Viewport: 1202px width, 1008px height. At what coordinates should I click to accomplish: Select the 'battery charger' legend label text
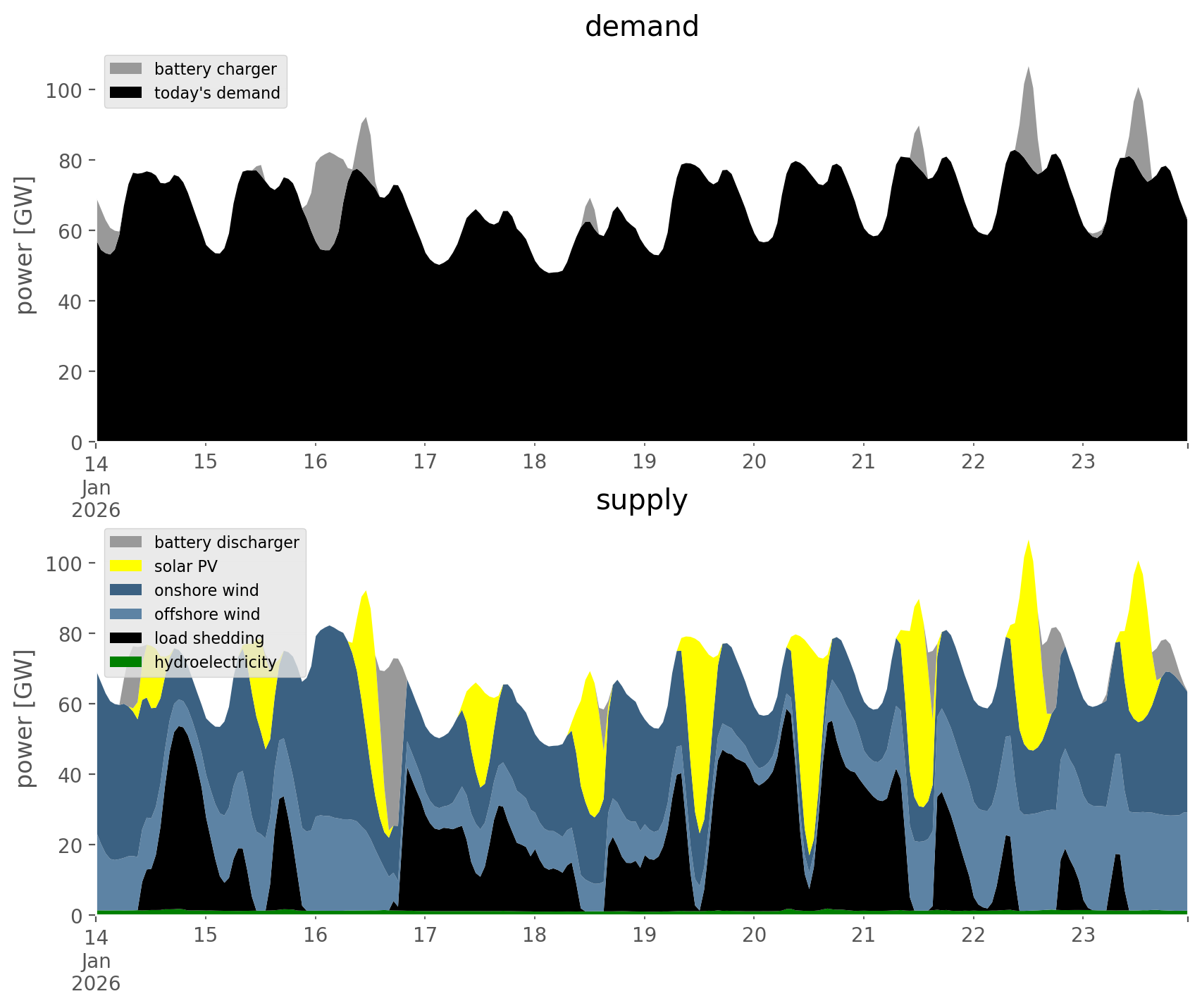click(x=215, y=69)
